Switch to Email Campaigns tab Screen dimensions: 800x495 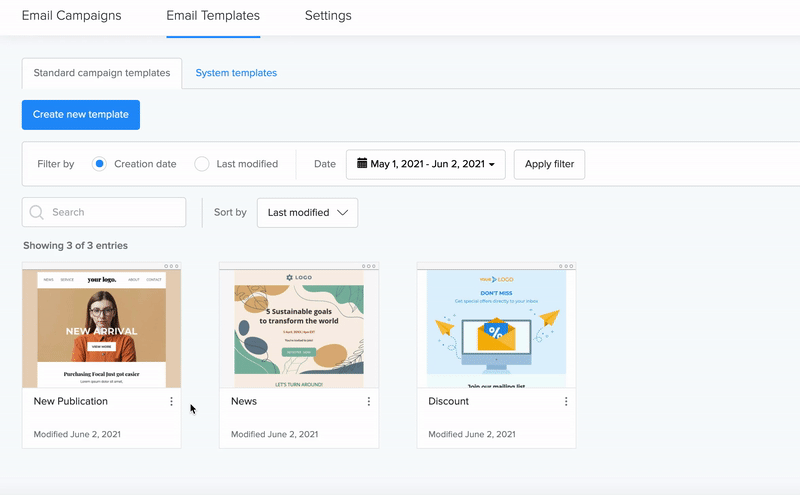71,16
